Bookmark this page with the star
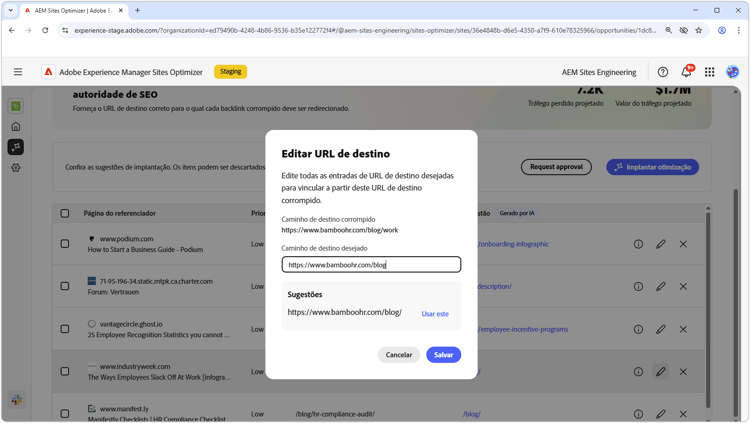The height and width of the screenshot is (423, 750). pyautogui.click(x=699, y=30)
